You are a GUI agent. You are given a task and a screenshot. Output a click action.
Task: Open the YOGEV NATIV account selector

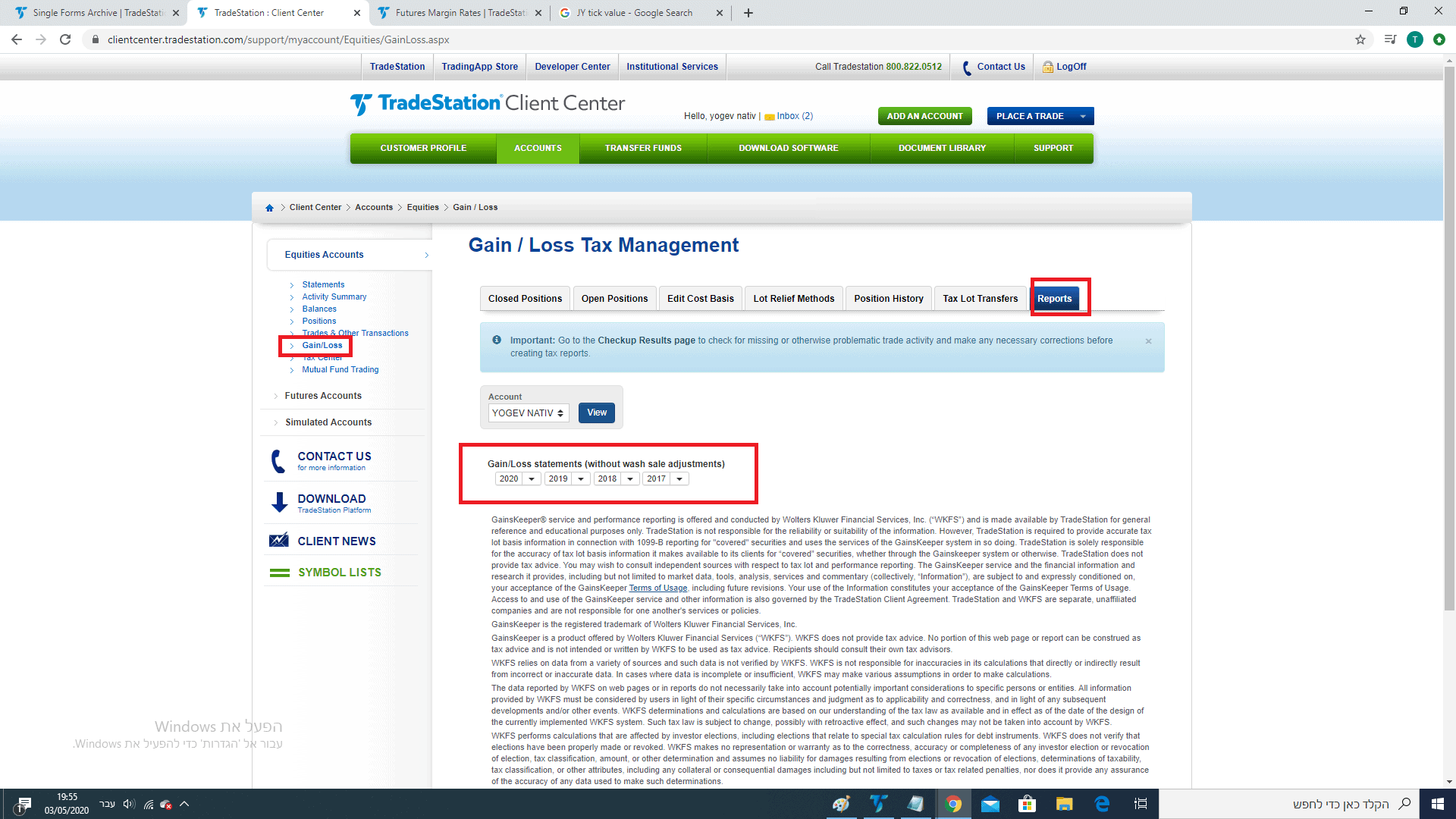(529, 413)
